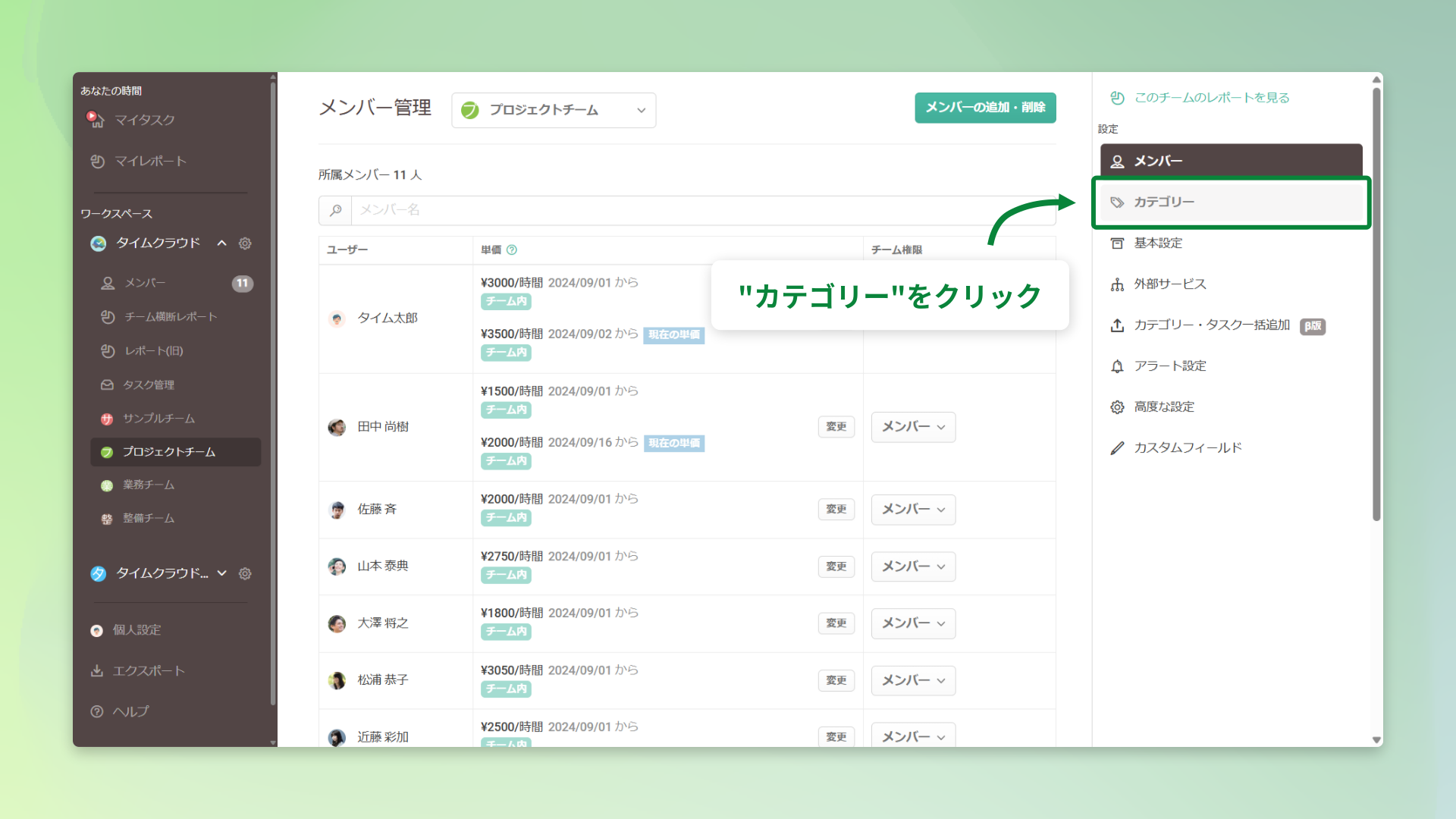
Task: Open このチームのレポートを見る link
Action: coord(1211,98)
